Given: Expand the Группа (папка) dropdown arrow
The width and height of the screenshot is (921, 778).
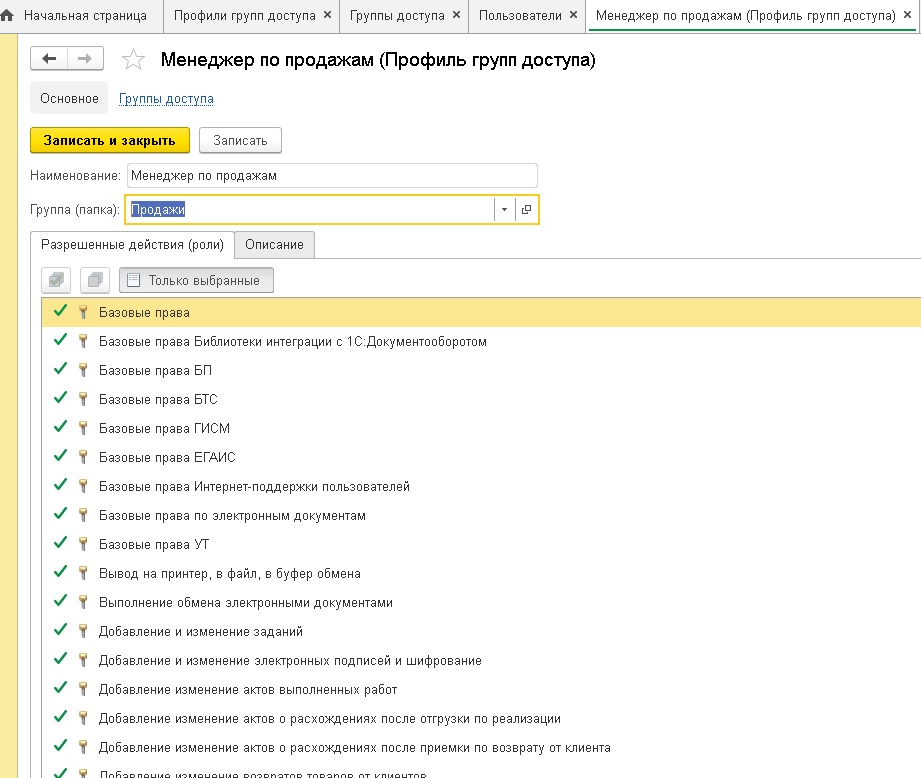Looking at the screenshot, I should [x=504, y=210].
